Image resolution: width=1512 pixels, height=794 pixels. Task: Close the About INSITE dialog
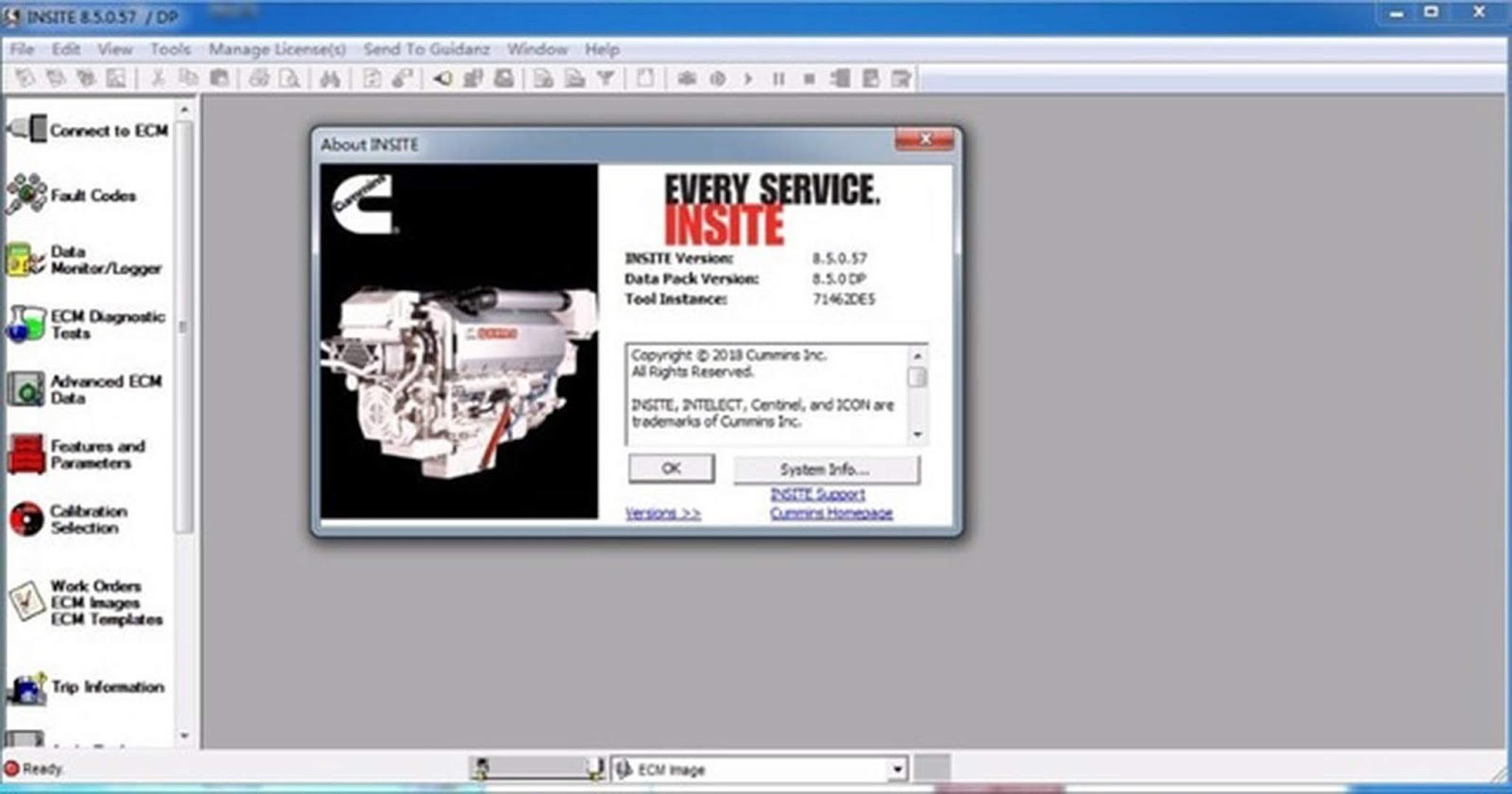pos(925,140)
